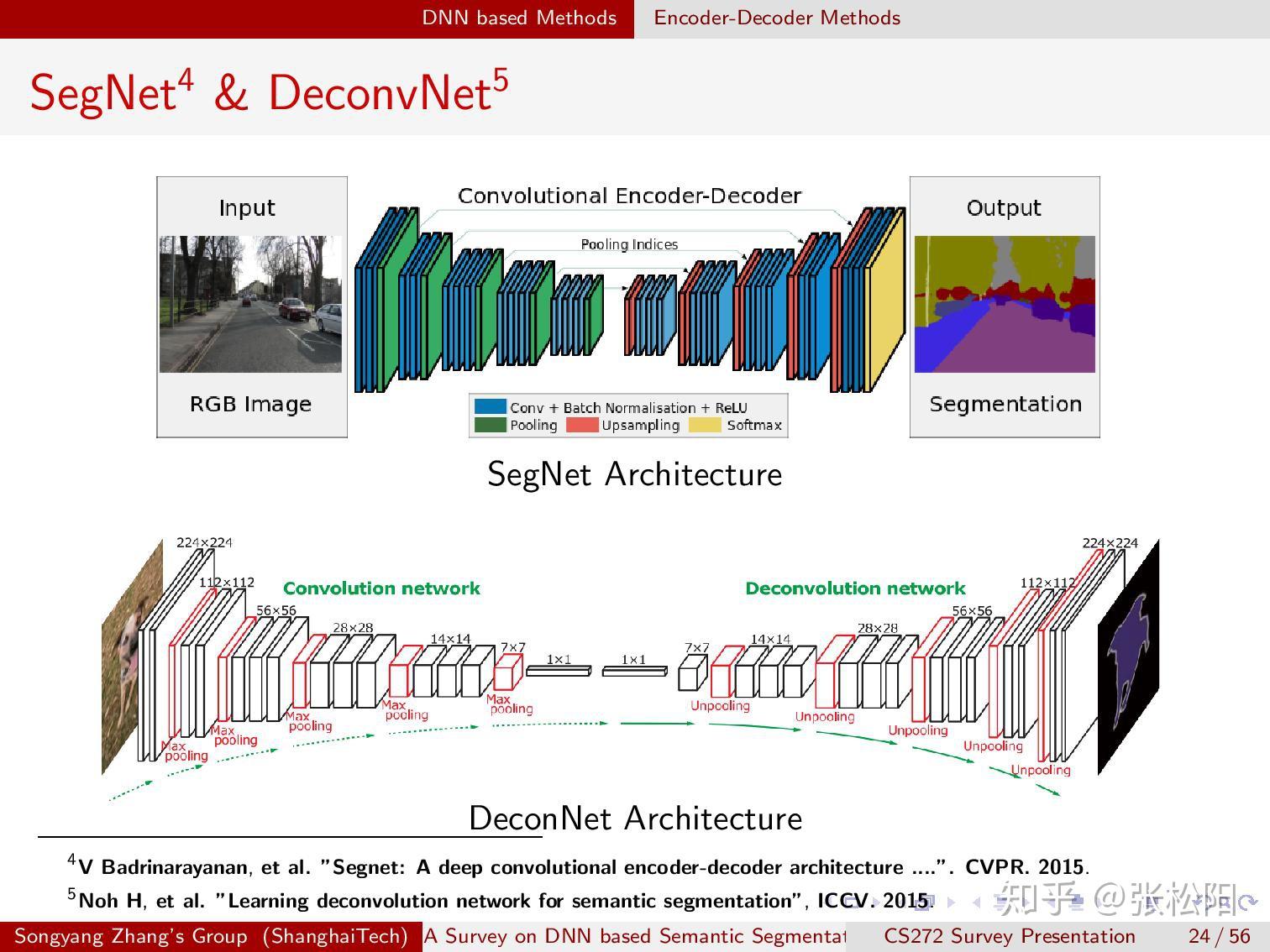Open the Encoder-Decoder Methods subsection link
This screenshot has height=952, width=1270.
coord(777,18)
